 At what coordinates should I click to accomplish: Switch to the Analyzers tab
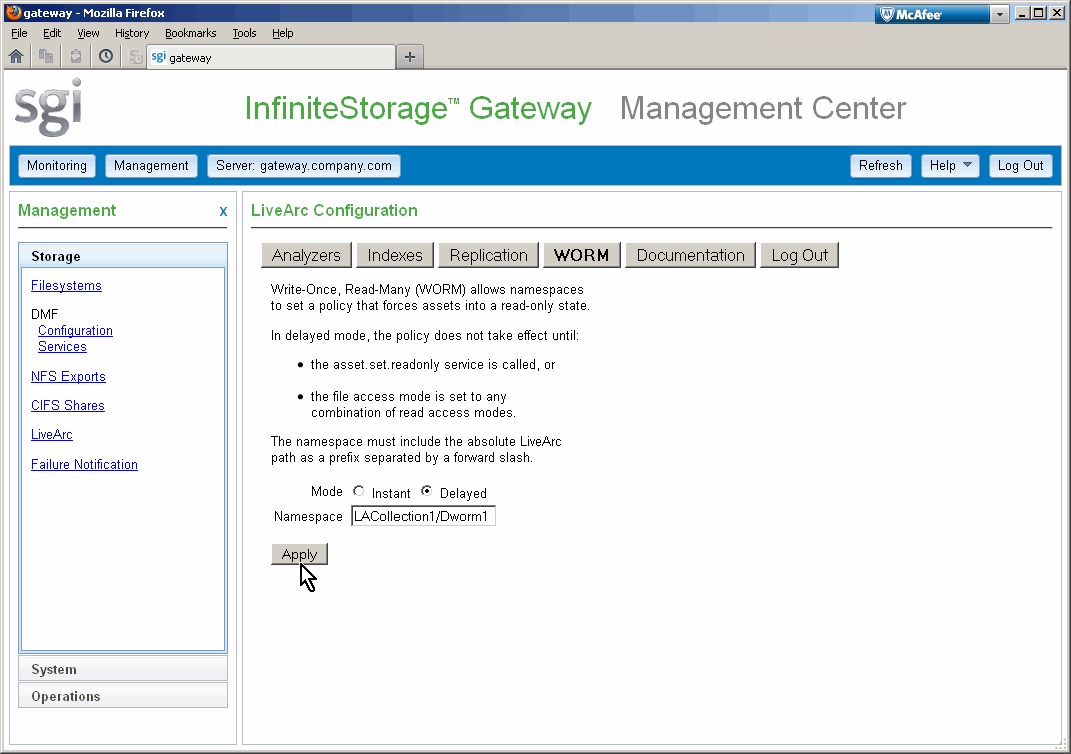click(x=306, y=255)
